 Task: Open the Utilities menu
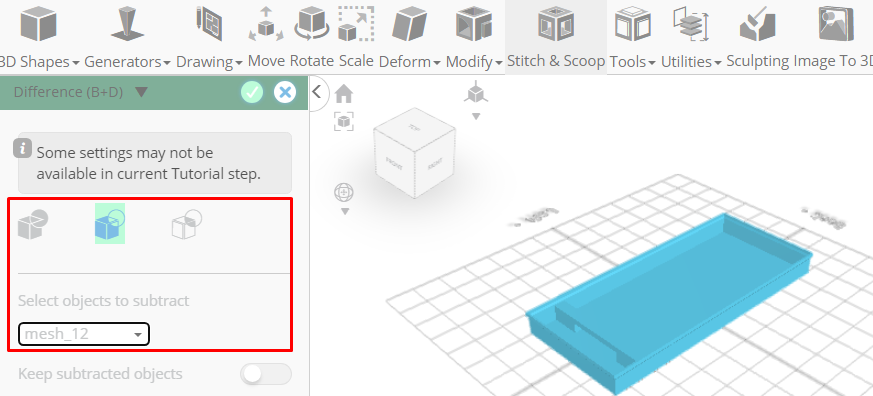pos(691,37)
